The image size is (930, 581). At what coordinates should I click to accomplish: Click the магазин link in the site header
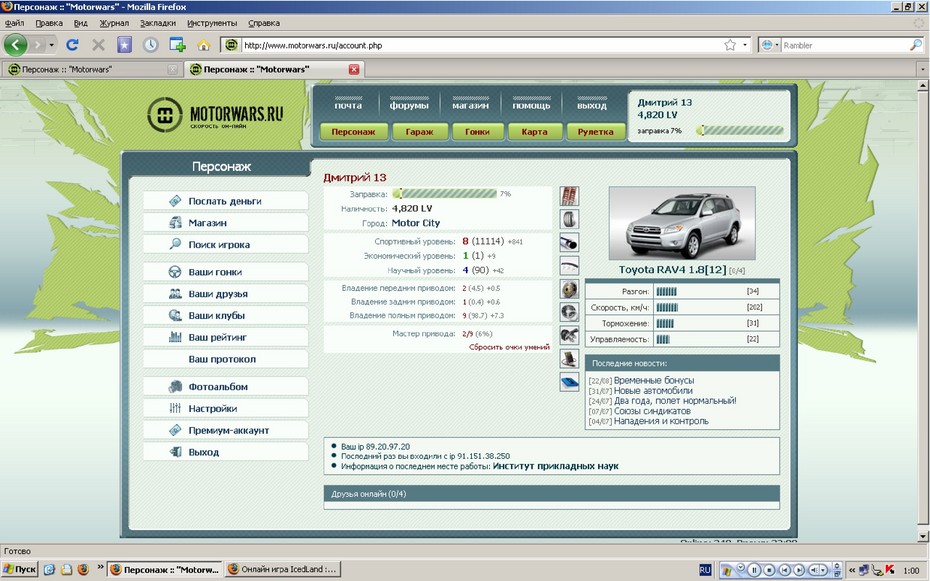470,106
